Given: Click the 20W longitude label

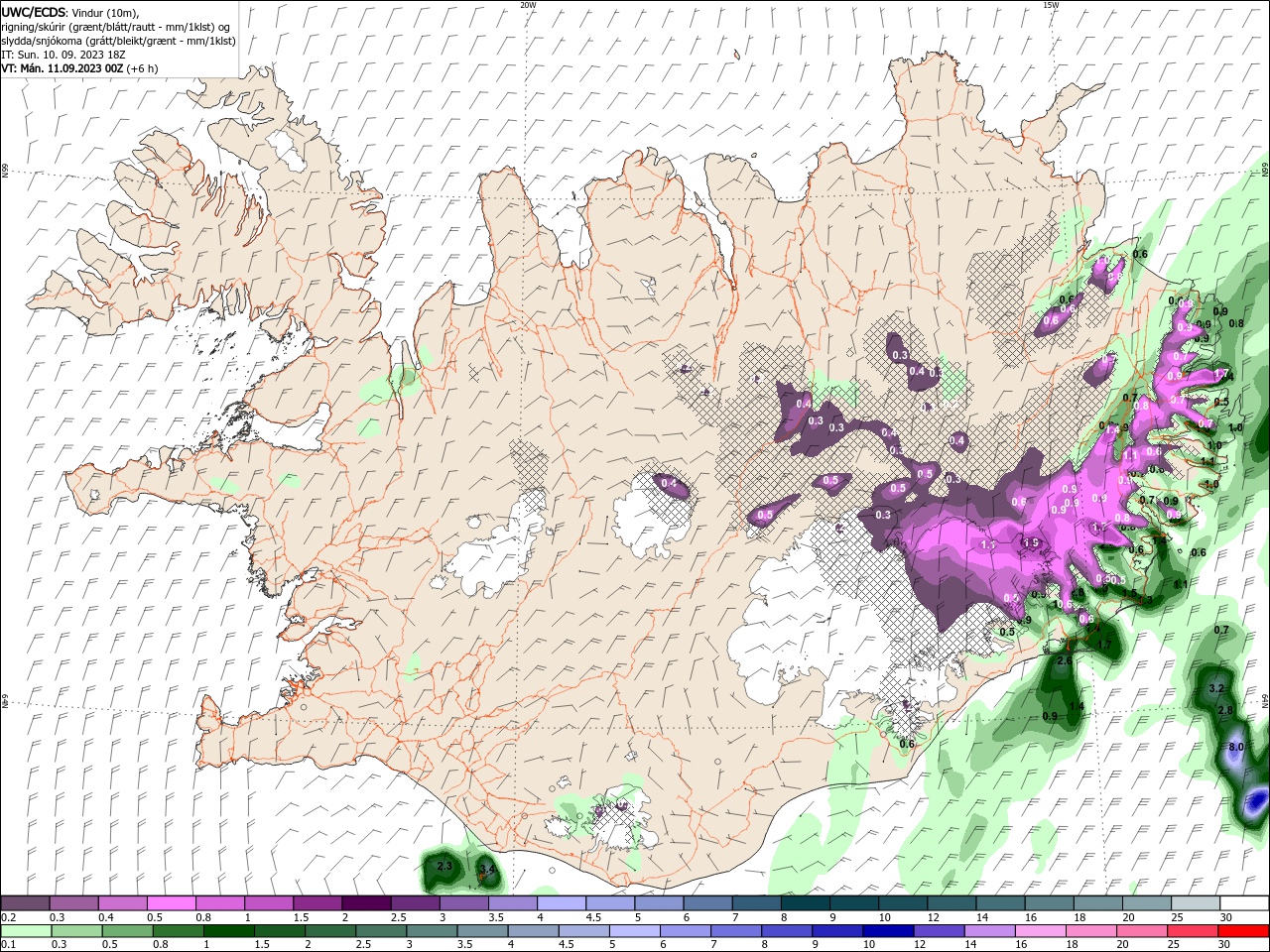Looking at the screenshot, I should 528,5.
